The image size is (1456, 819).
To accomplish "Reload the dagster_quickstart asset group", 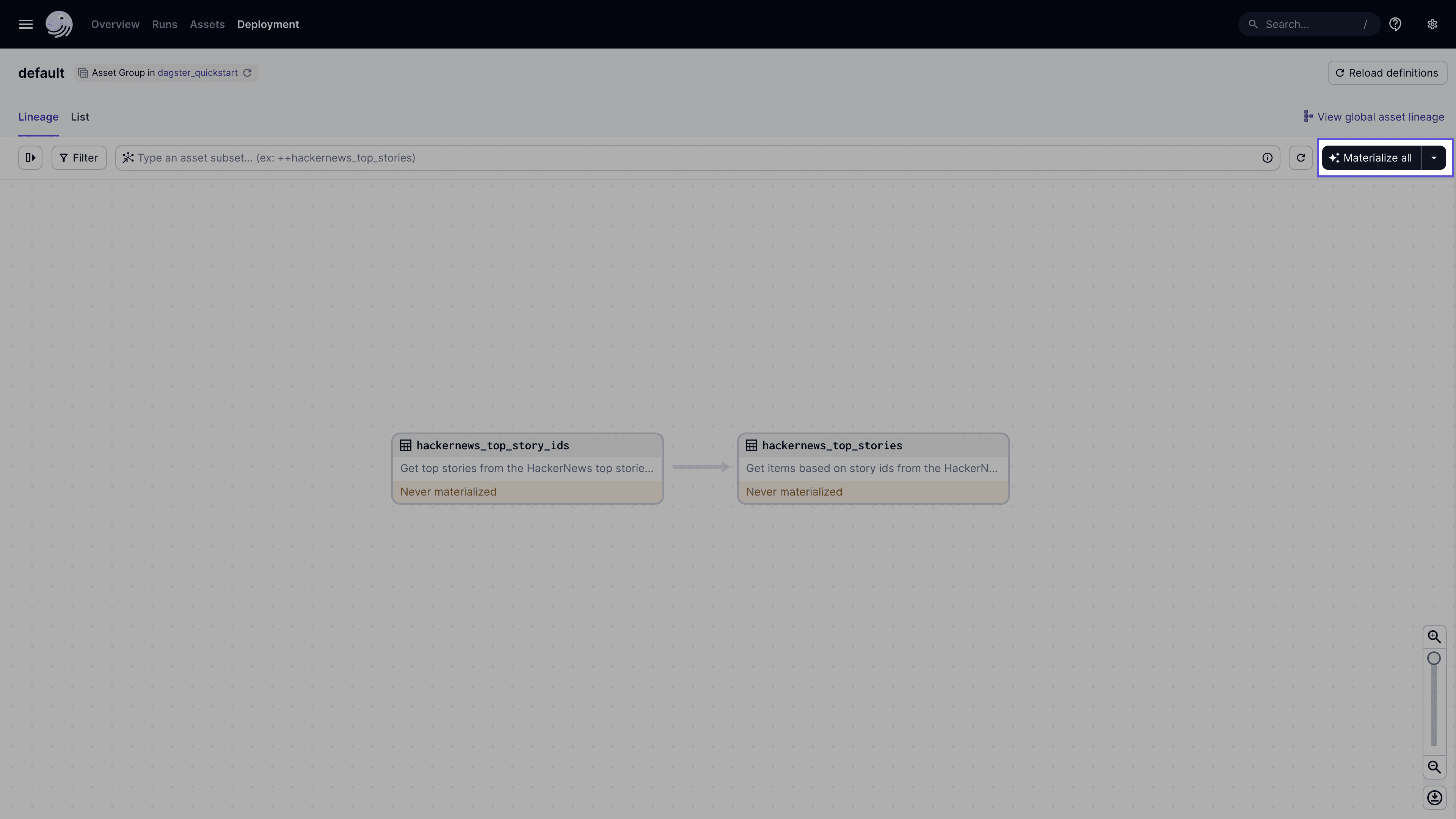I will 247,72.
